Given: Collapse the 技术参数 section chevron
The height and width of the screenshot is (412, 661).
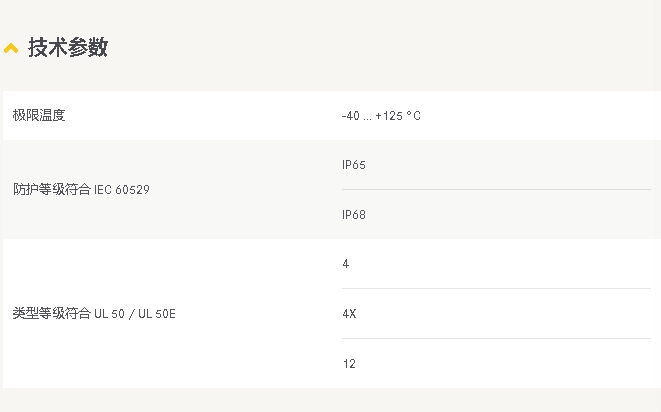Looking at the screenshot, I should 11,48.
